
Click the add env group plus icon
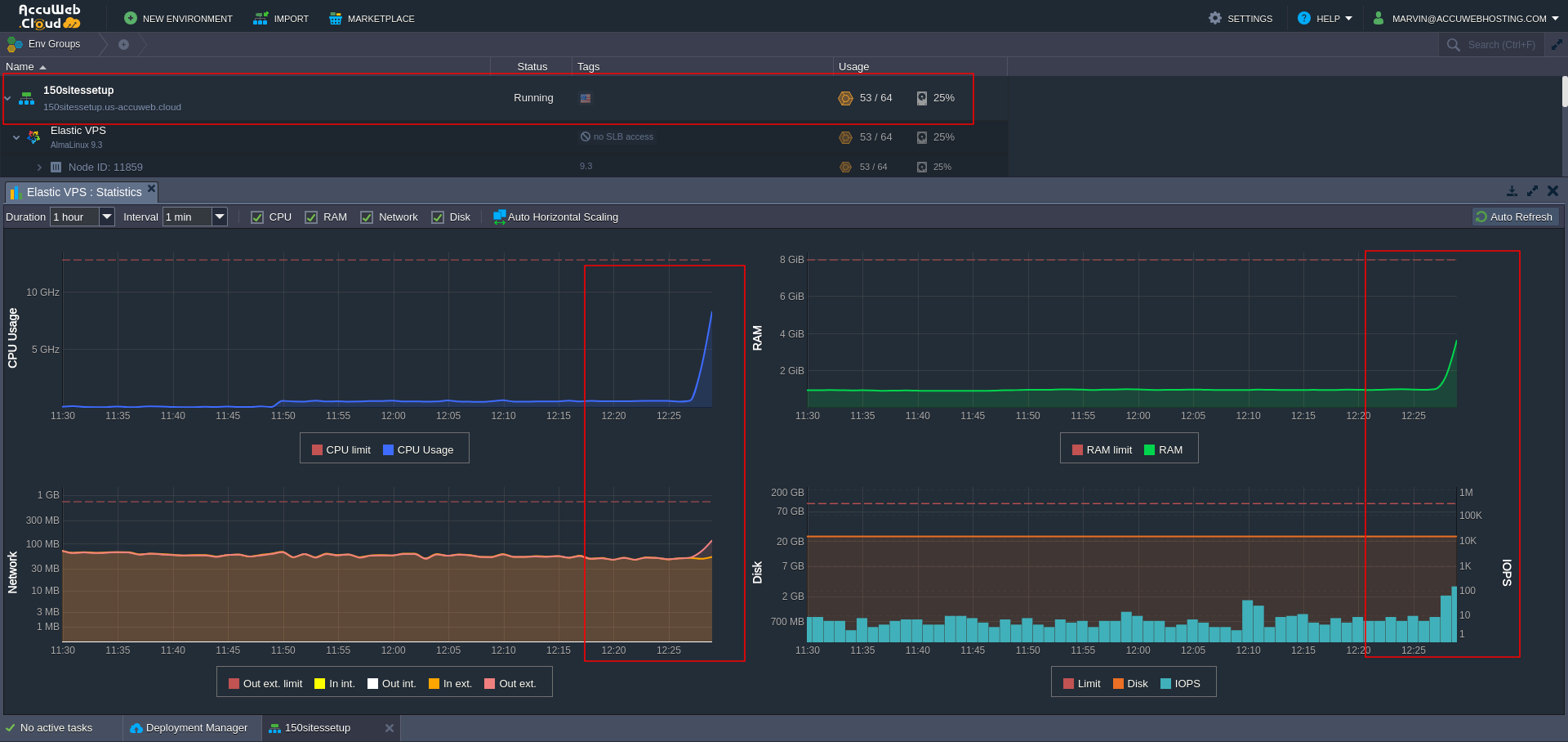coord(123,44)
